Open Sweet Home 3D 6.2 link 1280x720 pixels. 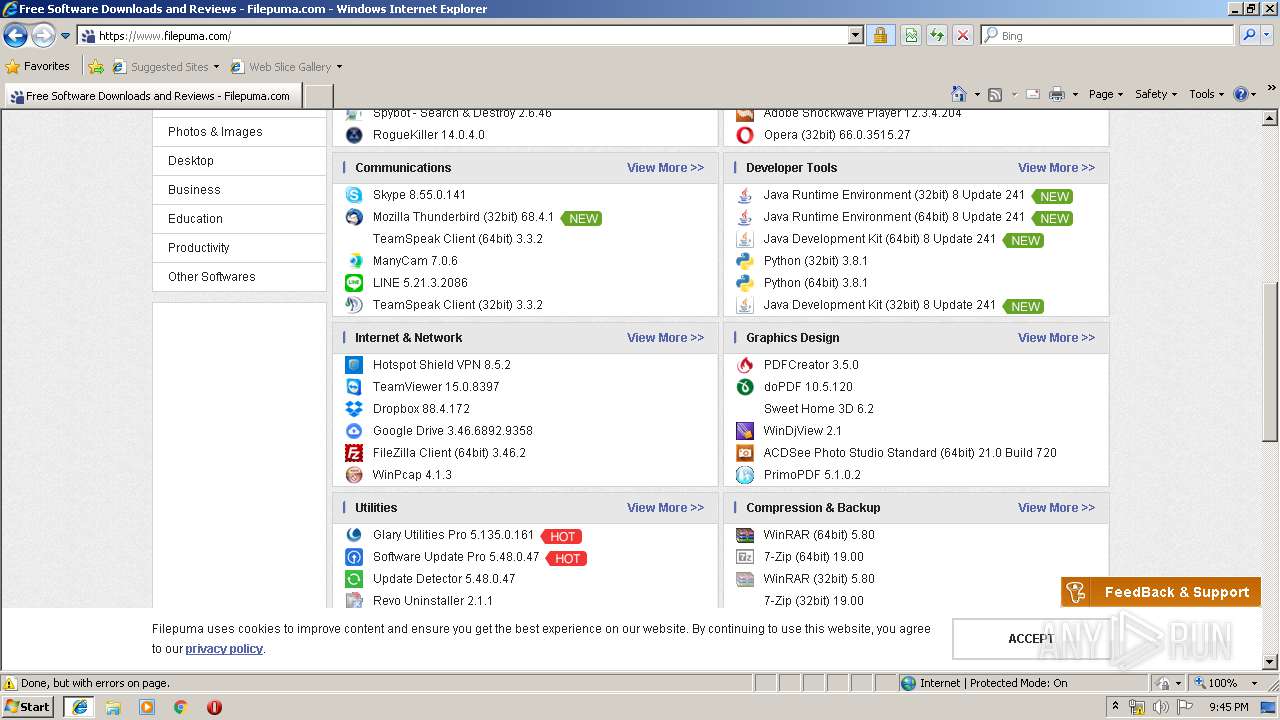tap(818, 409)
